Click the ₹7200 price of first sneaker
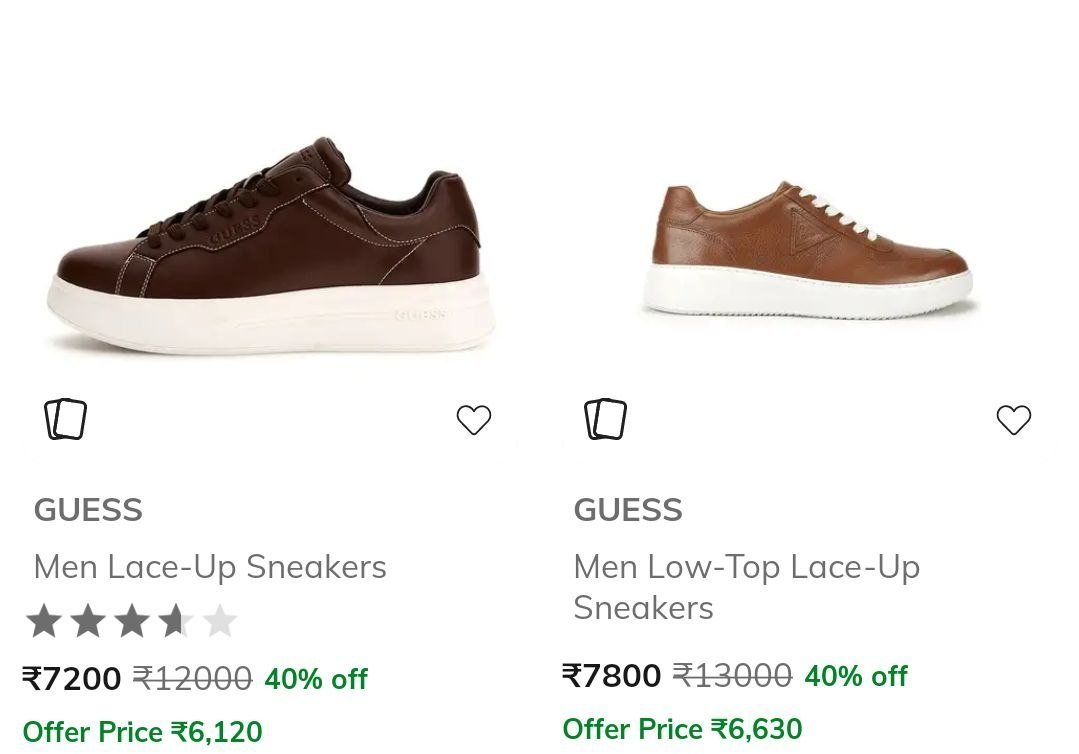 72,678
